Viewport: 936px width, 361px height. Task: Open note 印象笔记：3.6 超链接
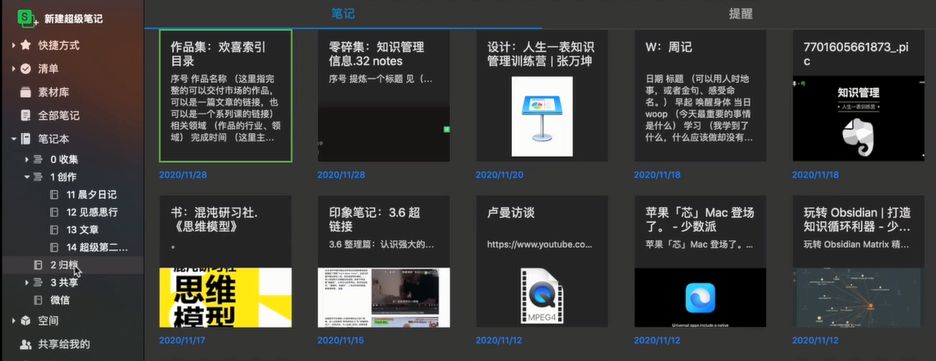point(384,261)
